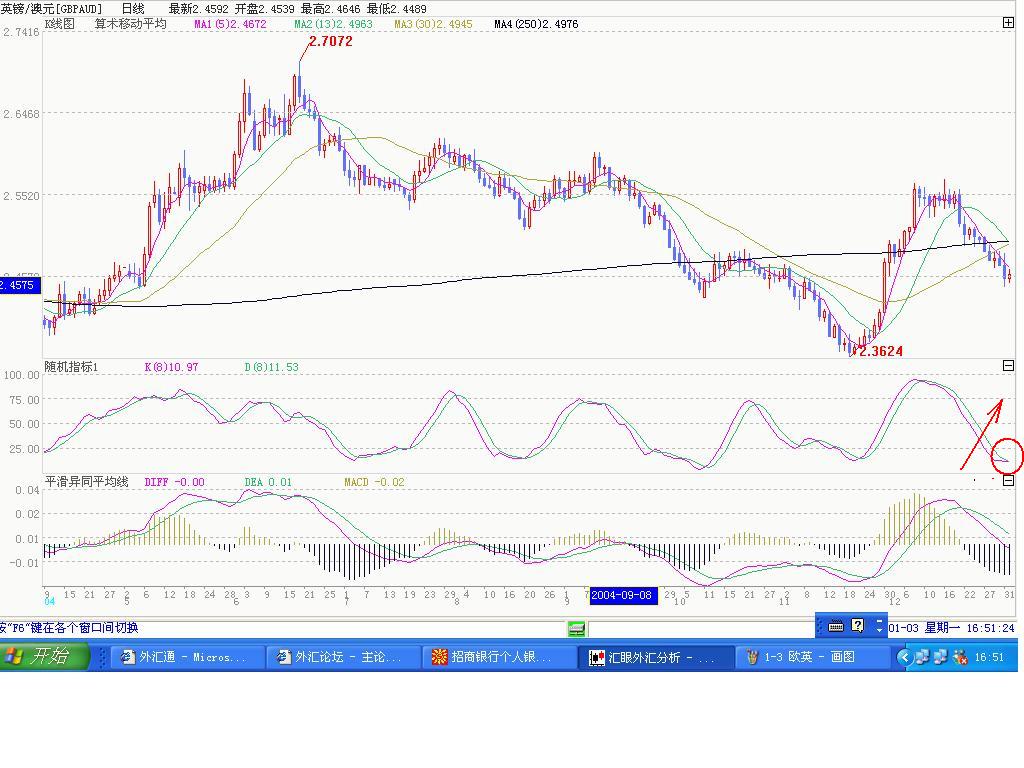Click the 日线 daily period label

[x=133, y=8]
